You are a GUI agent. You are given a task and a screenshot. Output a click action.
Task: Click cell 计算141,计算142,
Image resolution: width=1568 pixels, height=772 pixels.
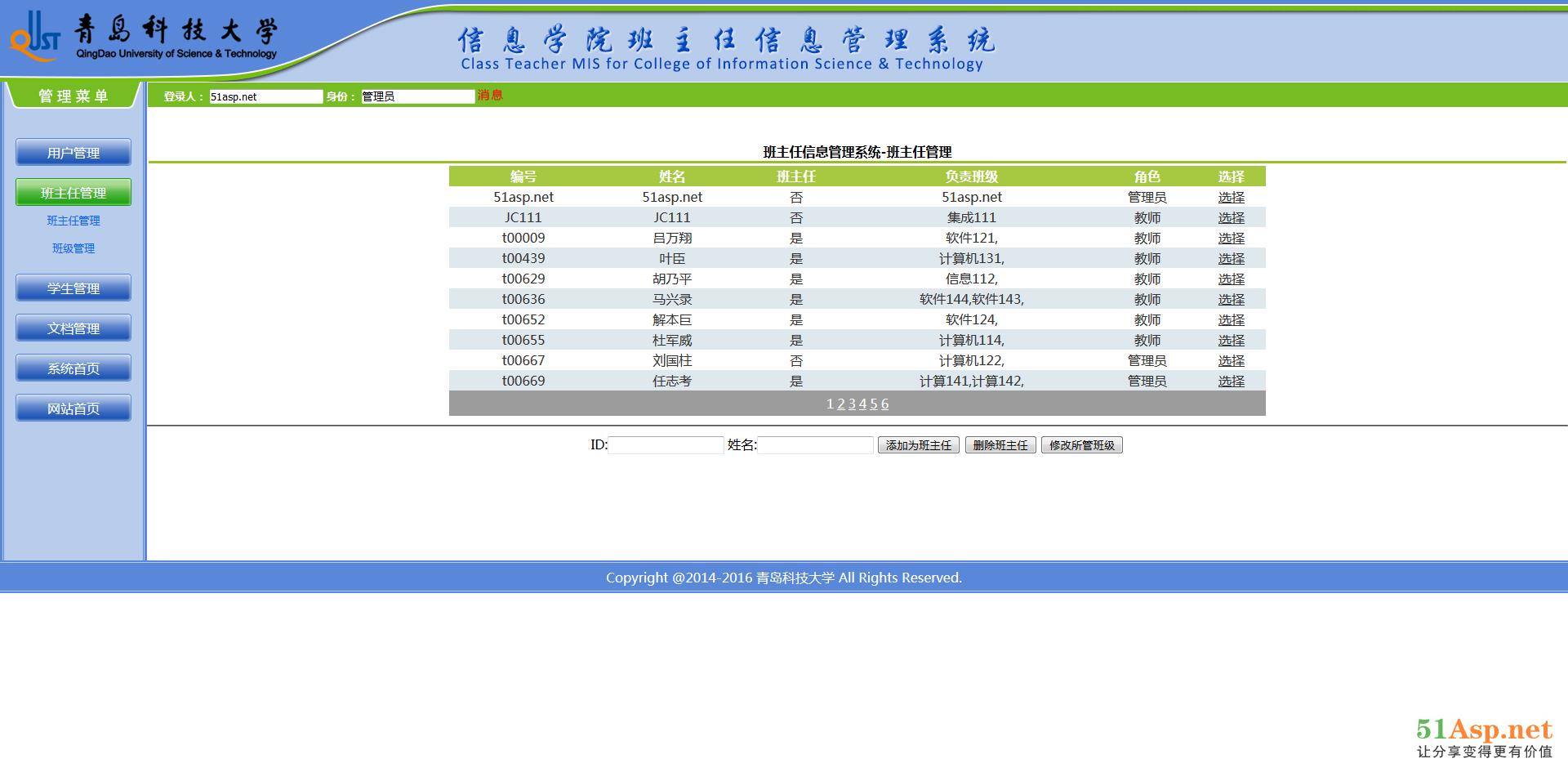(x=972, y=382)
